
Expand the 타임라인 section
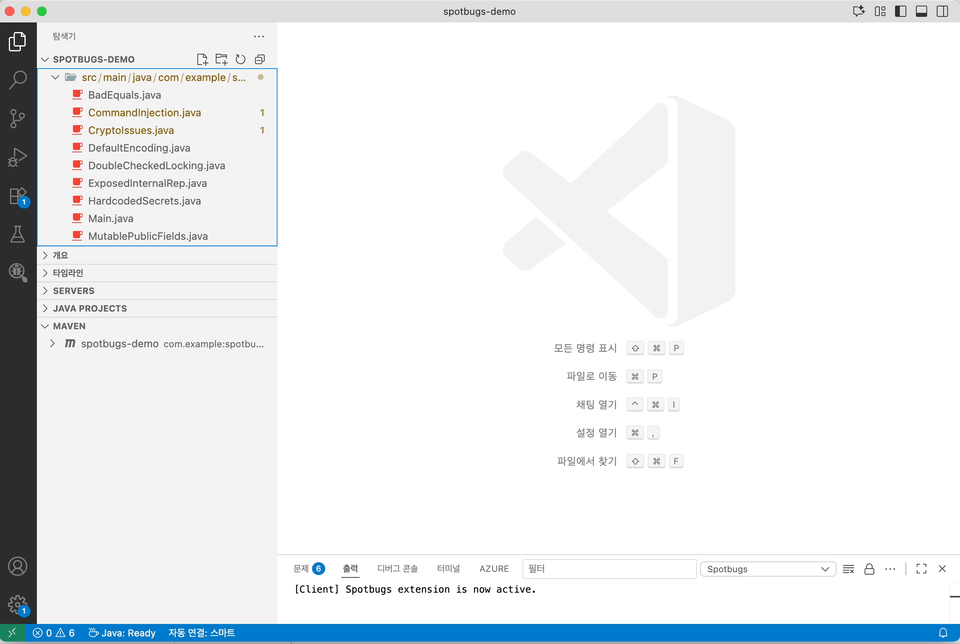[x=157, y=273]
